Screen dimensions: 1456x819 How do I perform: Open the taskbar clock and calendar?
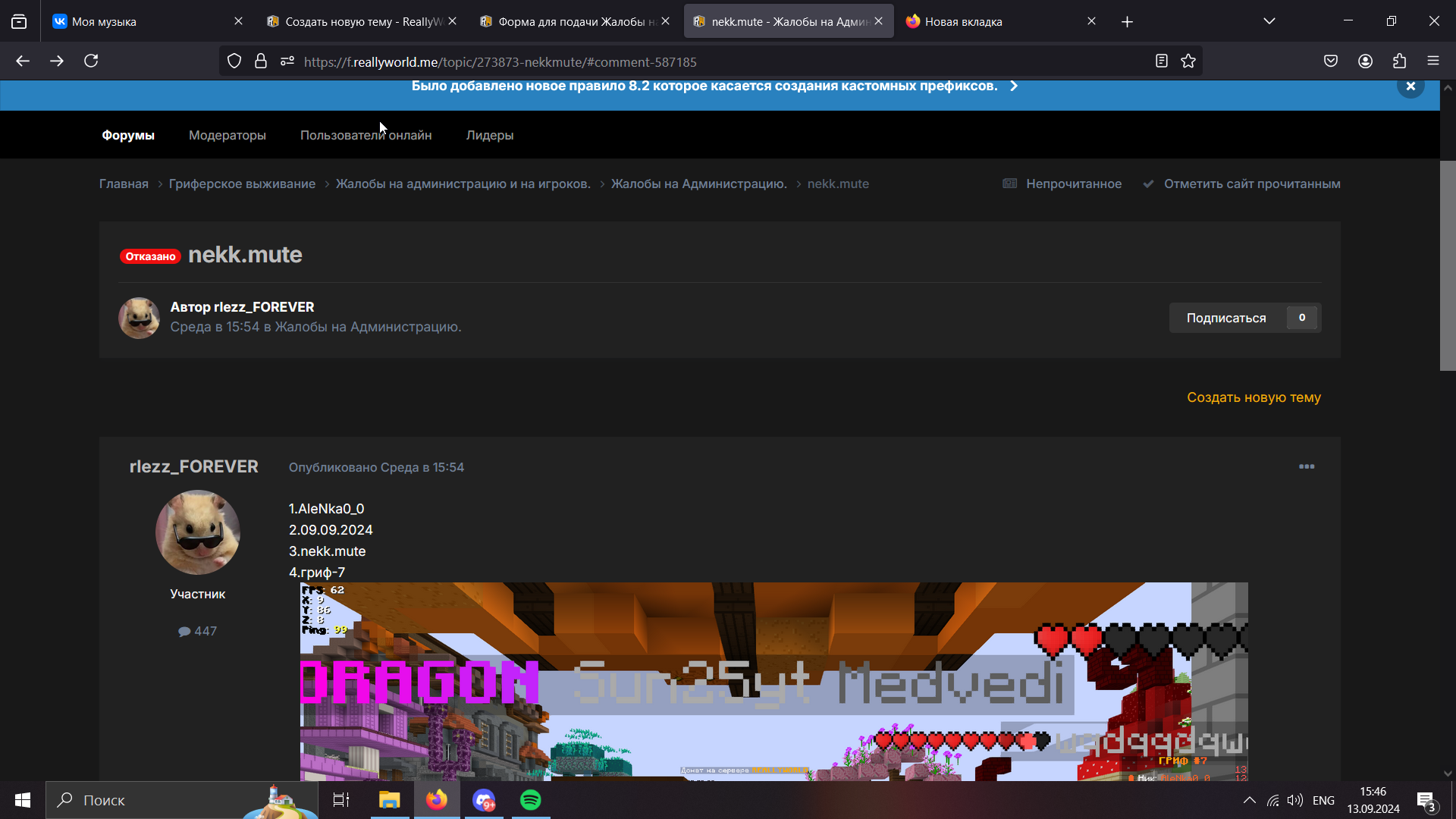1373,800
